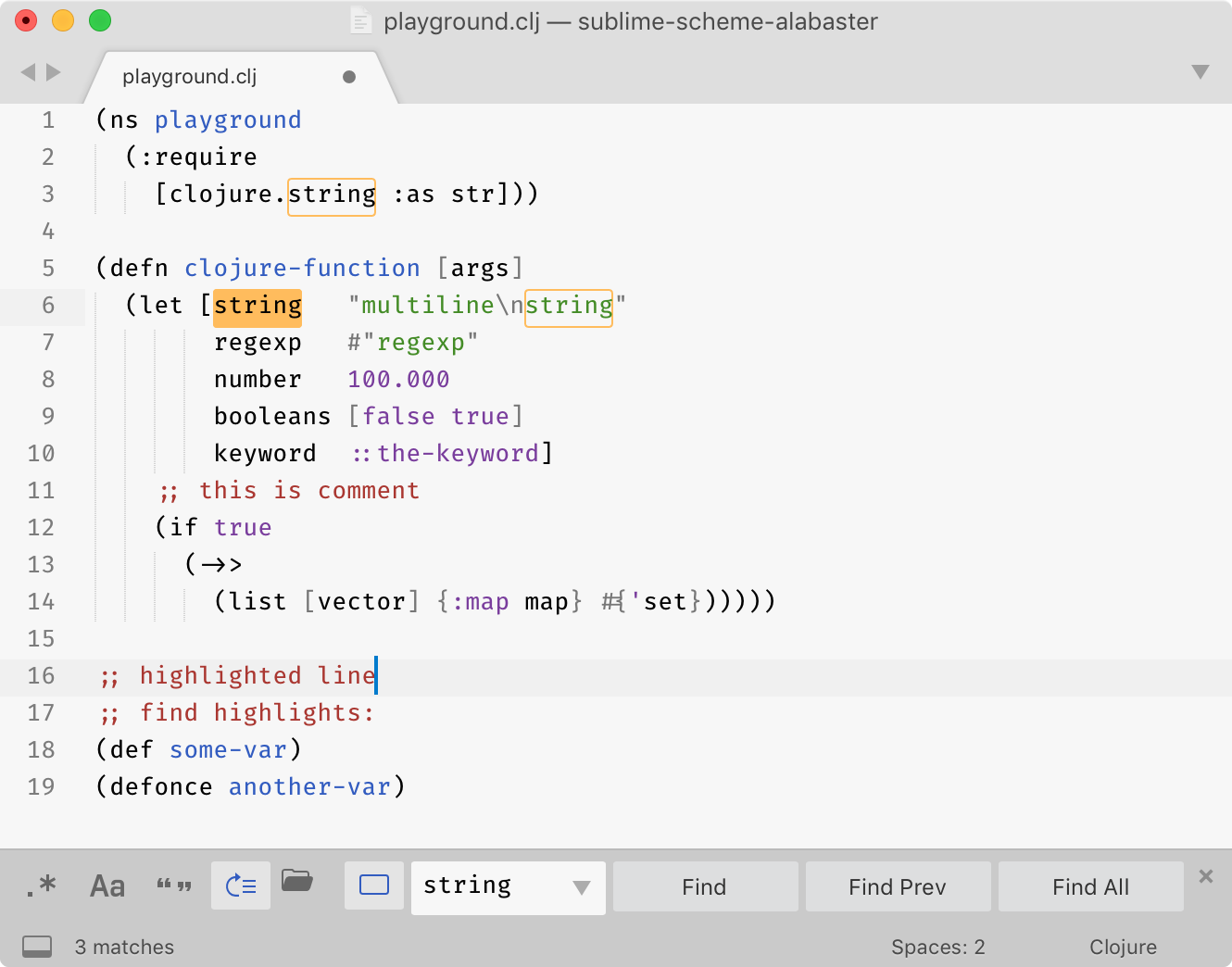Click inside the string search input field
Image resolution: width=1232 pixels, height=967 pixels.
coord(482,886)
